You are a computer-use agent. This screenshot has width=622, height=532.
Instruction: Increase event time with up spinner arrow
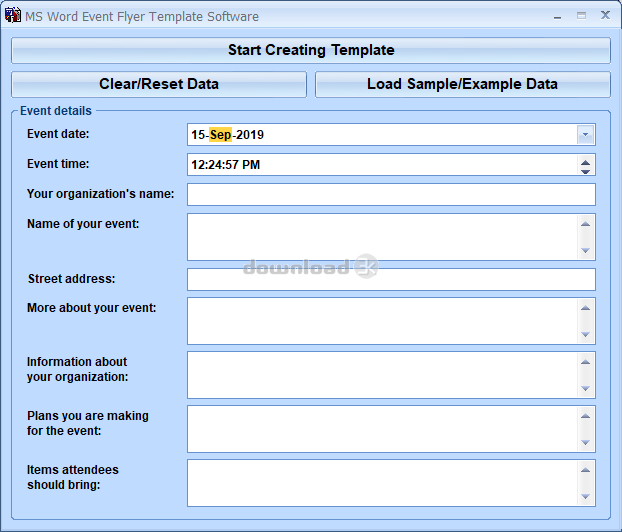tap(585, 160)
